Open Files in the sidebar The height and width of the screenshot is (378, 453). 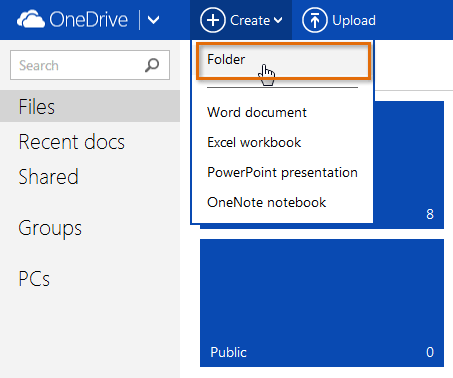pos(90,106)
